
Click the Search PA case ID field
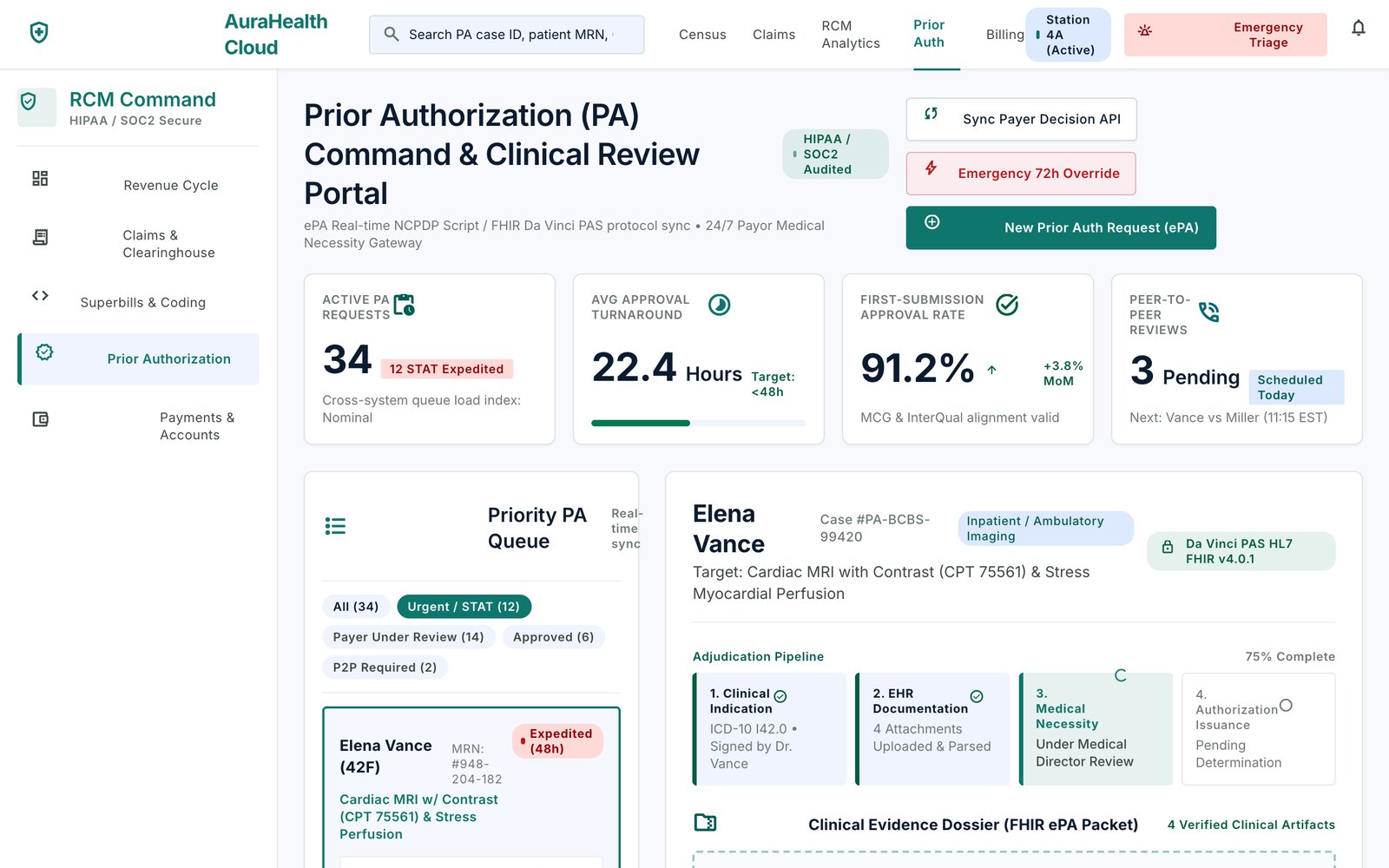506,35
